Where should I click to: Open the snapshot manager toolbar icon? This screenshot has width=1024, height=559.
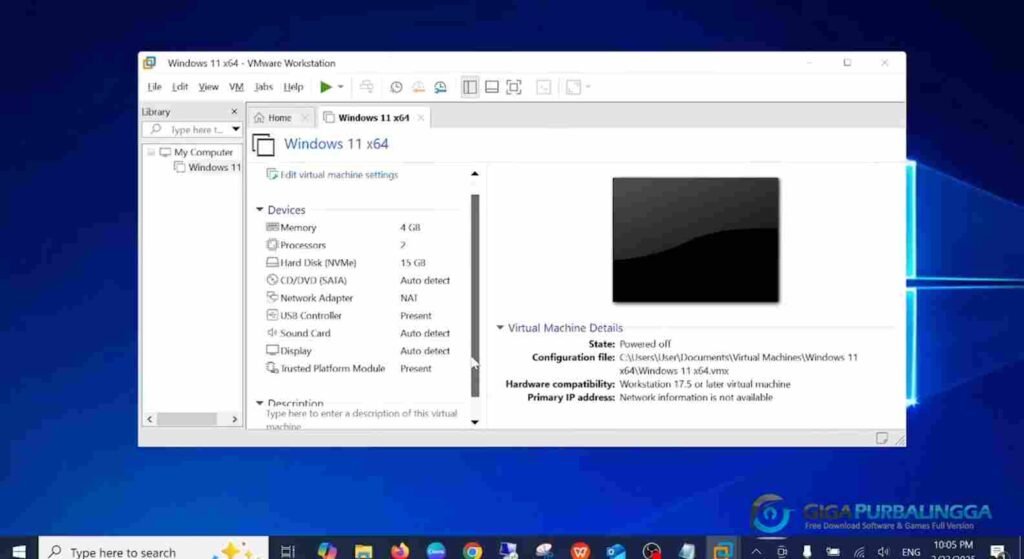point(441,87)
